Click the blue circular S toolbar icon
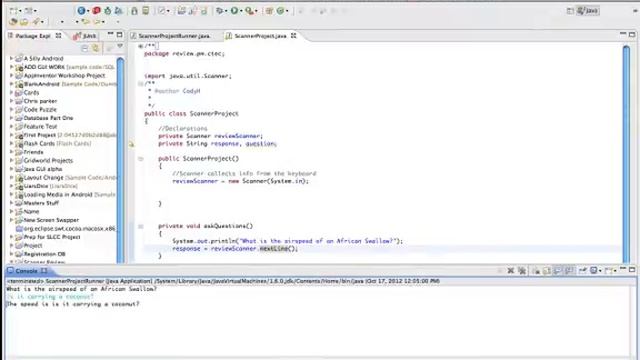Image resolution: width=640 pixels, height=360 pixels. tap(81, 11)
